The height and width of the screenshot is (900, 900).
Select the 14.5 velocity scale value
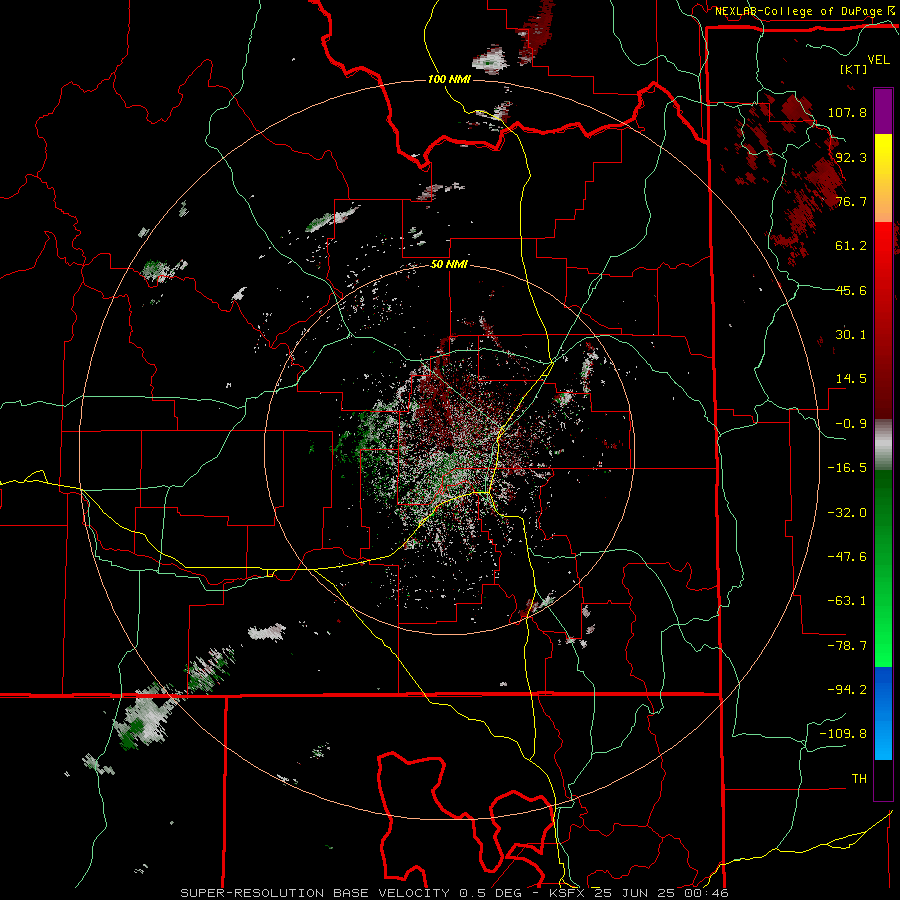[x=851, y=379]
